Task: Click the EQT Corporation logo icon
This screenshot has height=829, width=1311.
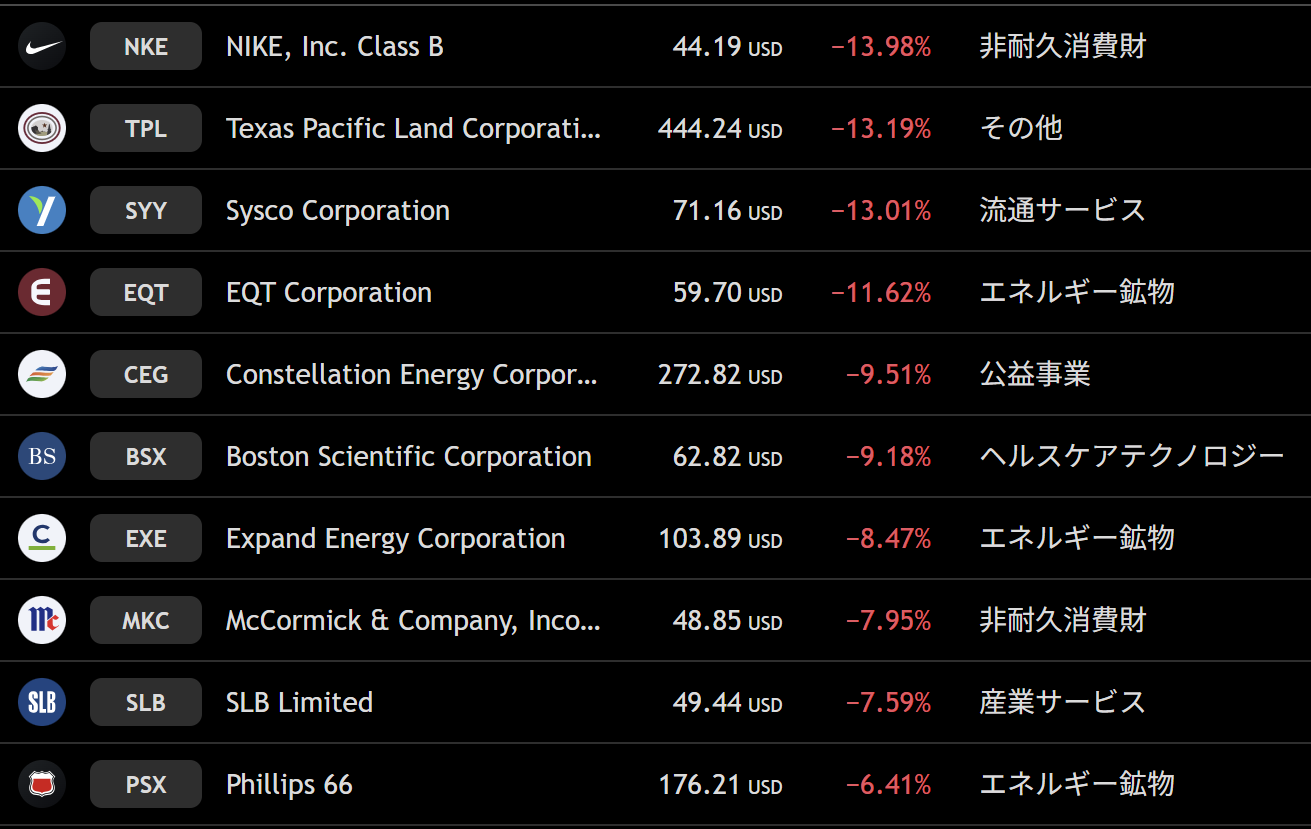Action: (x=42, y=293)
